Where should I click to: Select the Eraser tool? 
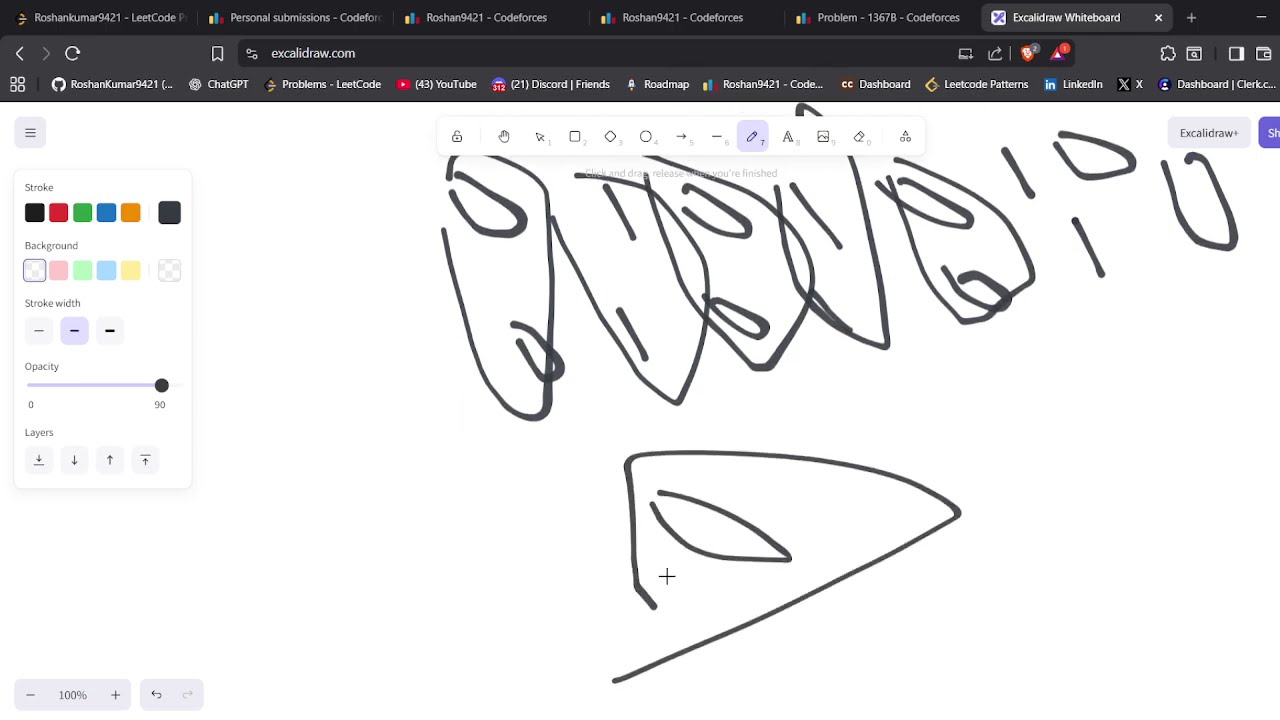[x=859, y=137]
